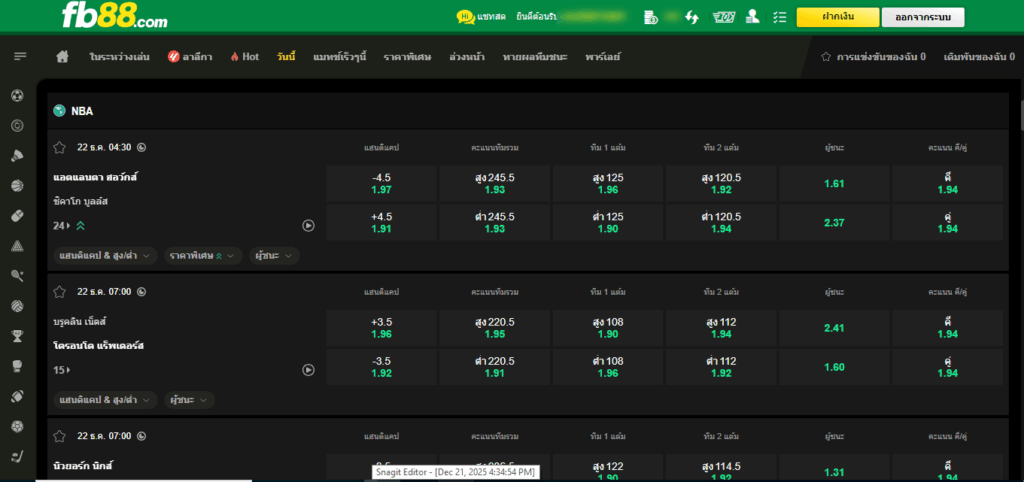Open the Hot tab
This screenshot has height=482, width=1024.
(x=245, y=57)
